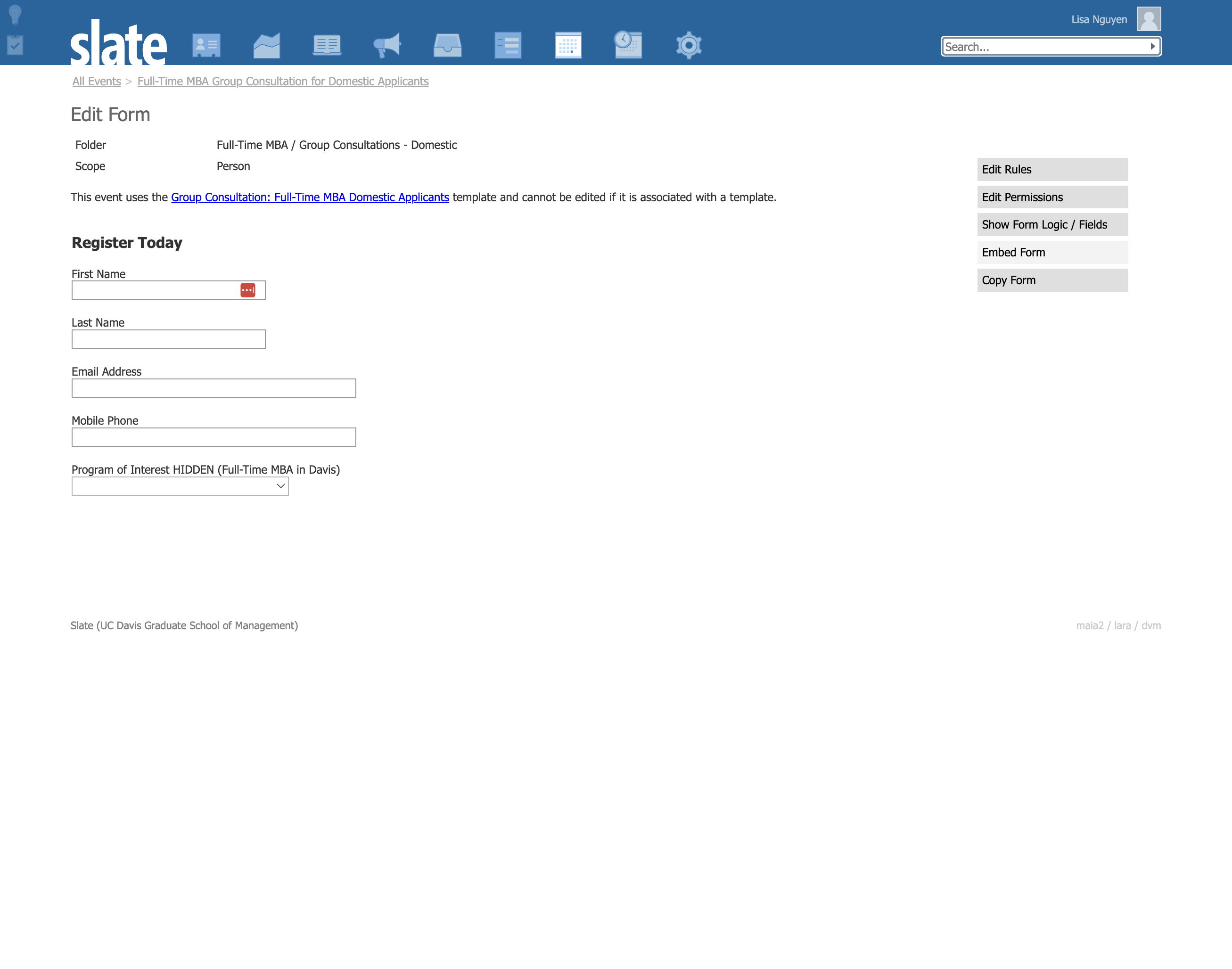Open Full-Time MBA Group Consultation breadcrumb link

[283, 81]
